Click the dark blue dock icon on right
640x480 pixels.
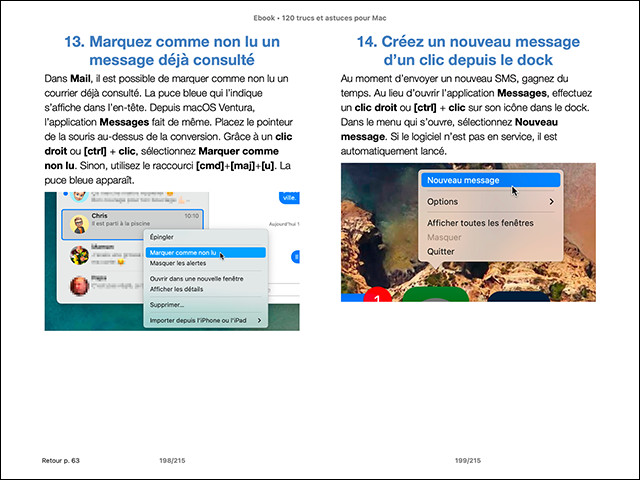pos(520,296)
